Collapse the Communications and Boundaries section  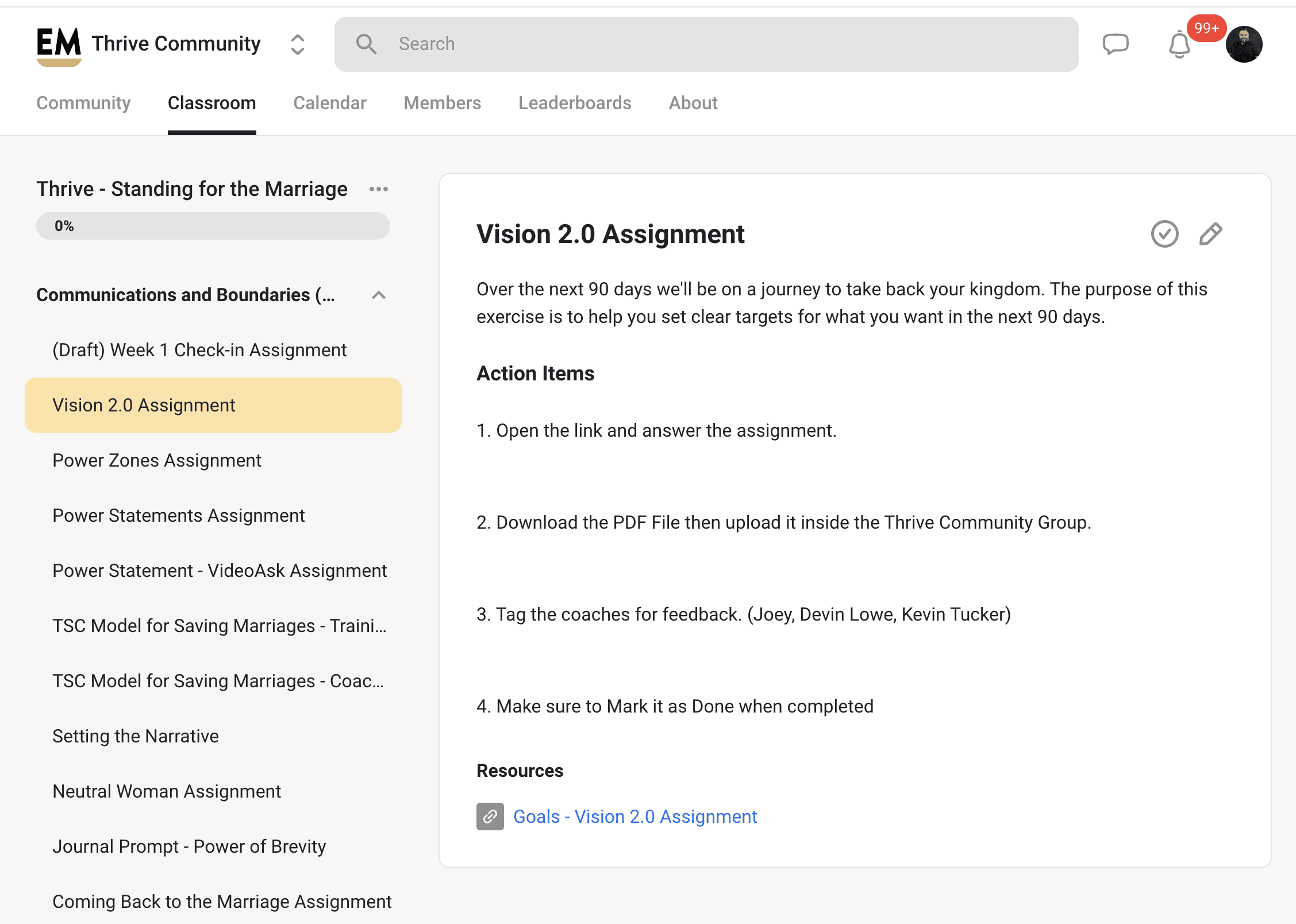pos(378,295)
